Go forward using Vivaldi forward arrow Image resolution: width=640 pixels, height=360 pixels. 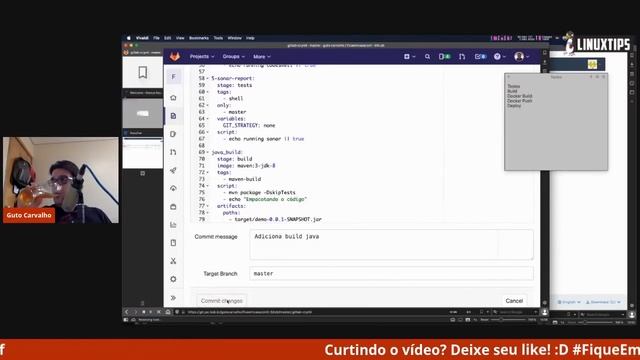click(x=135, y=312)
